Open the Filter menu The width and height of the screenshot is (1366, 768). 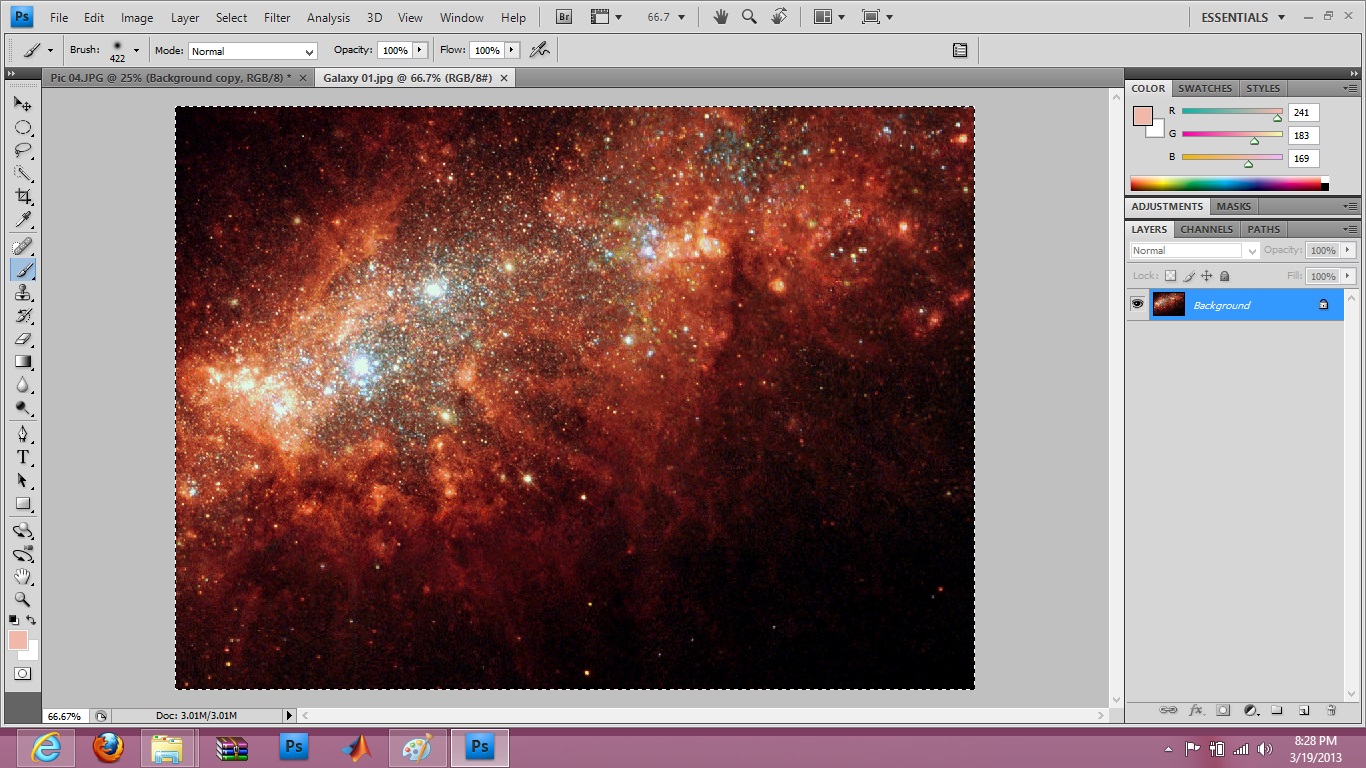277,18
